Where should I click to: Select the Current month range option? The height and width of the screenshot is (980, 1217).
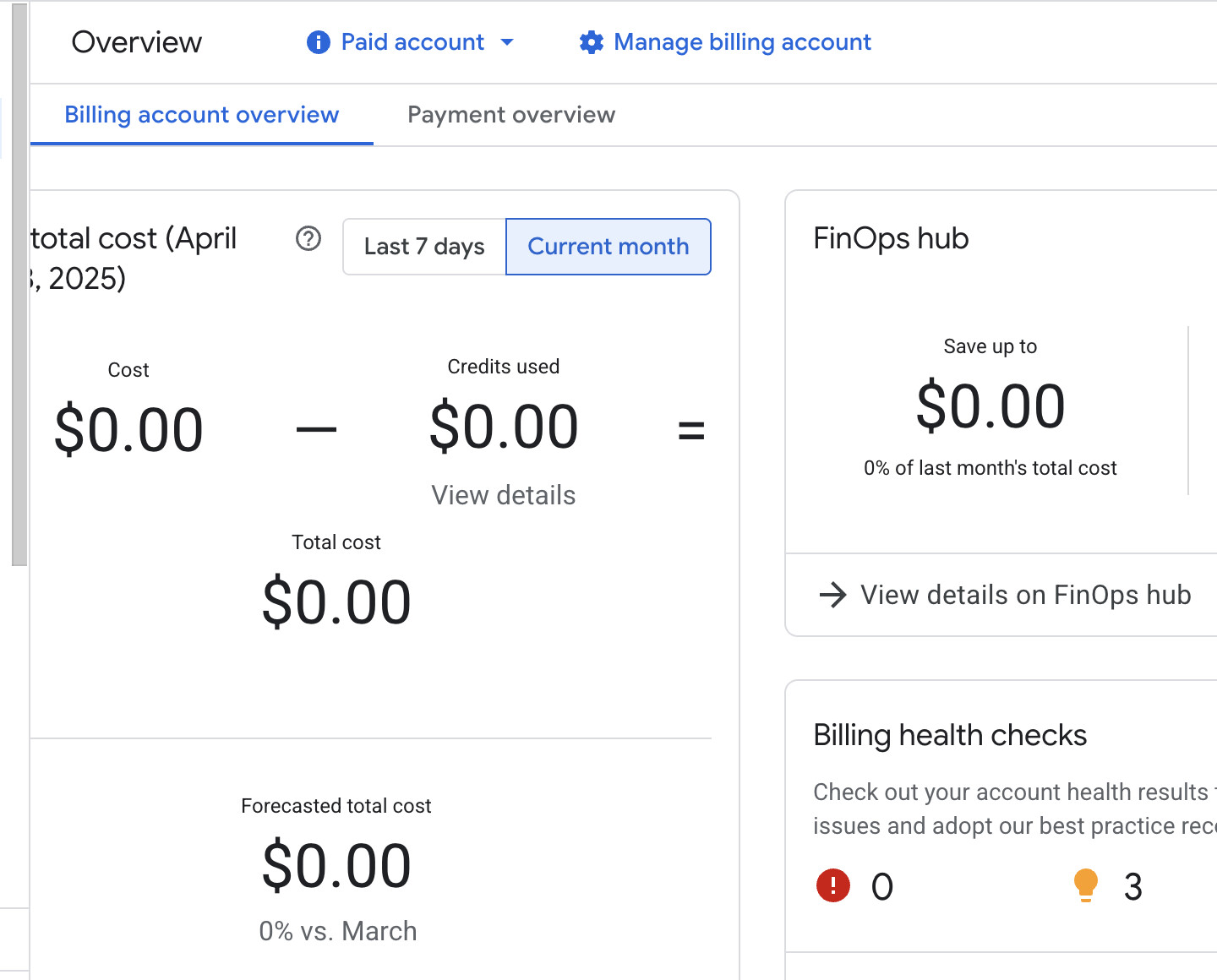[608, 247]
